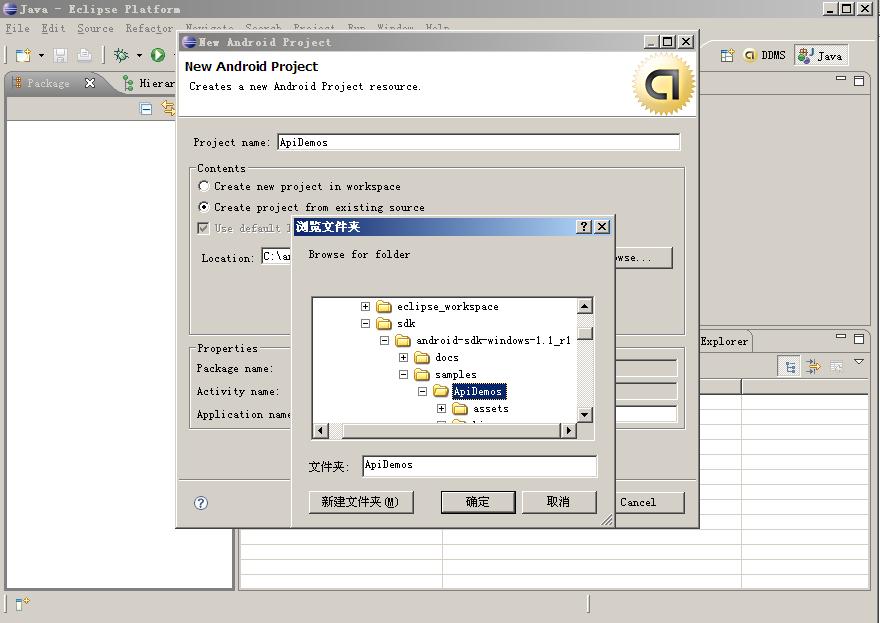Image resolution: width=880 pixels, height=623 pixels.
Task: Click the folder tree scroll-down arrow
Action: pos(585,415)
